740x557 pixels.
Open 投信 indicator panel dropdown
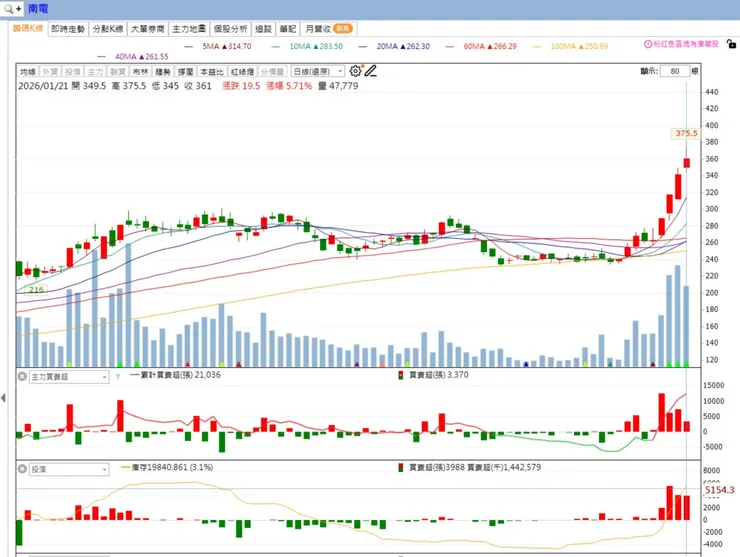coord(69,469)
